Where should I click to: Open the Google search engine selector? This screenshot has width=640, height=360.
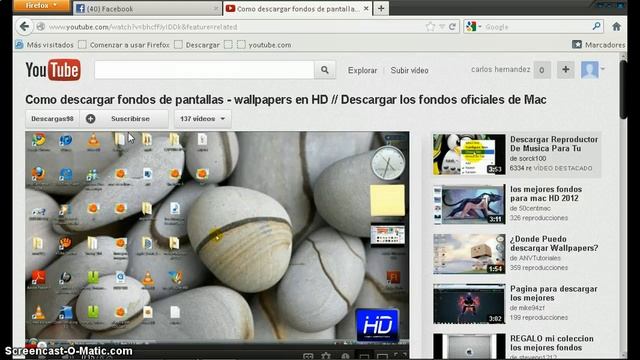click(x=473, y=27)
